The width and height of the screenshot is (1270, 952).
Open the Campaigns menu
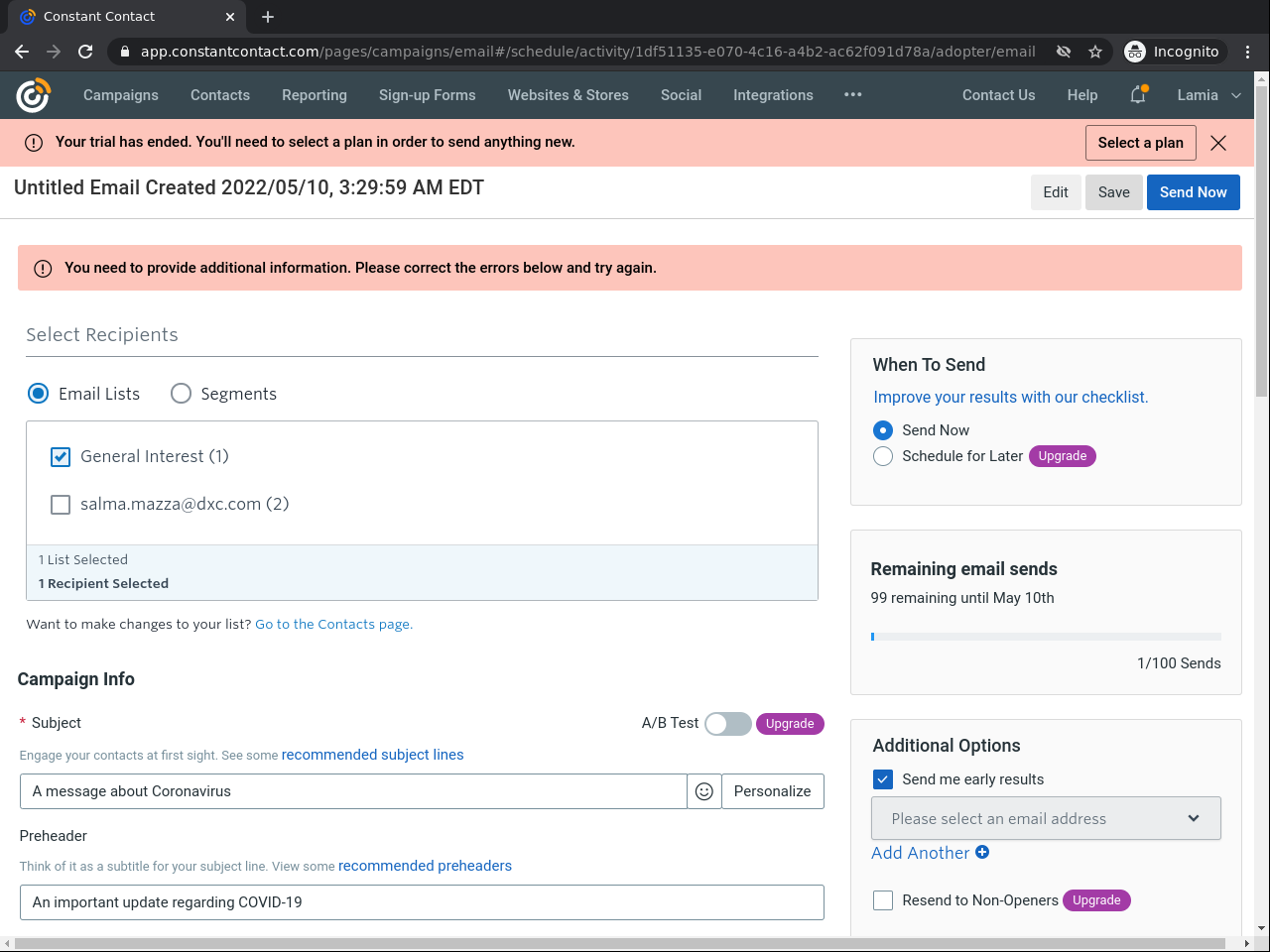click(x=121, y=95)
